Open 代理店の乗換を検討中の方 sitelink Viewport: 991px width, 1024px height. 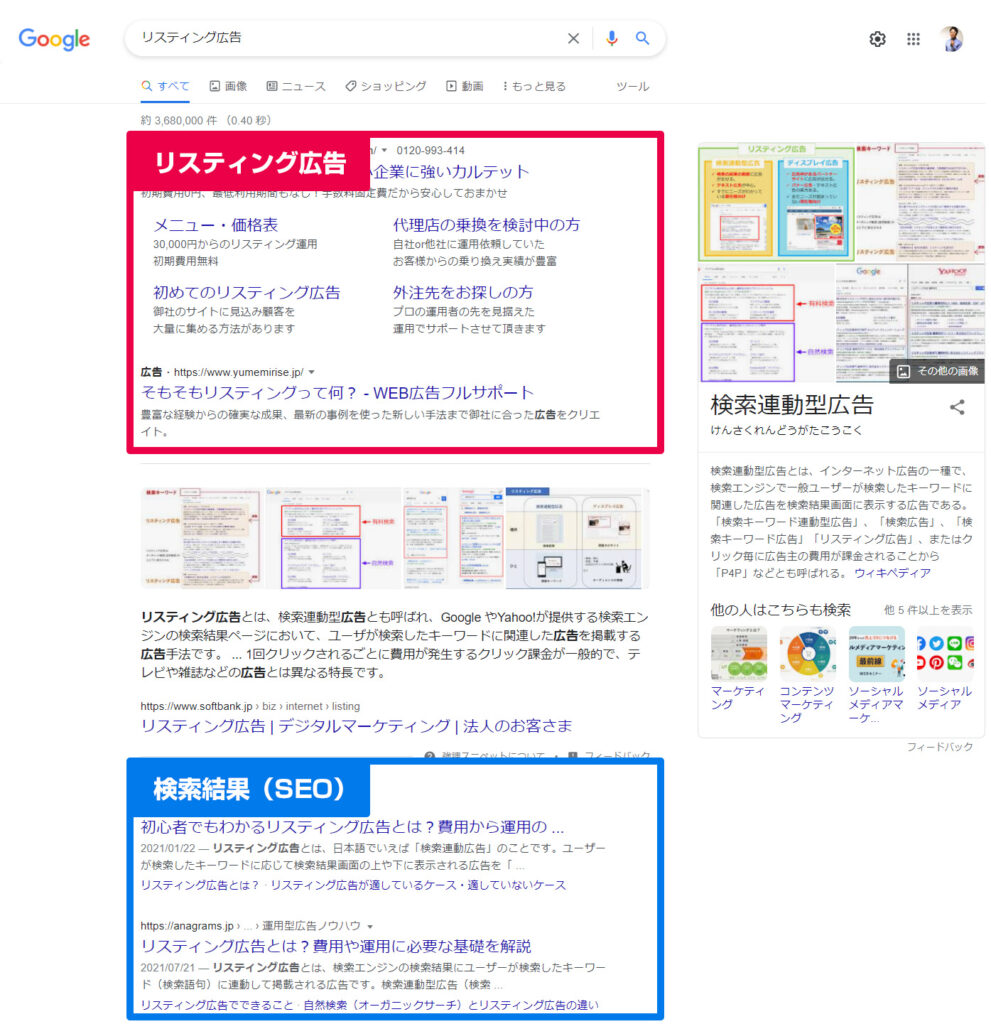click(486, 225)
